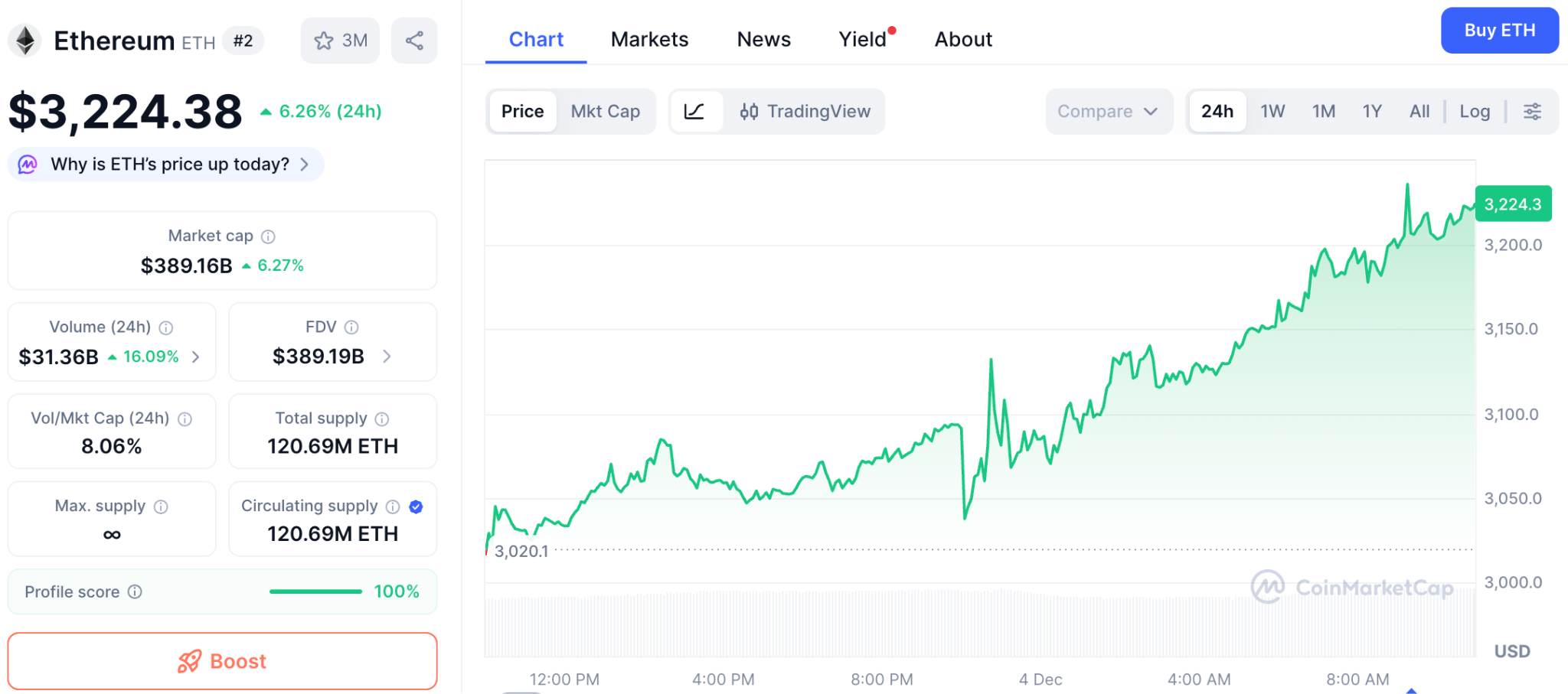Click the 100% profile score value
Screen dimensions: 1568x694
click(x=397, y=591)
